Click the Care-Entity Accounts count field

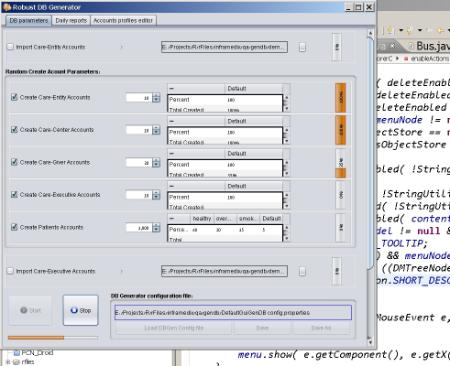tap(139, 98)
